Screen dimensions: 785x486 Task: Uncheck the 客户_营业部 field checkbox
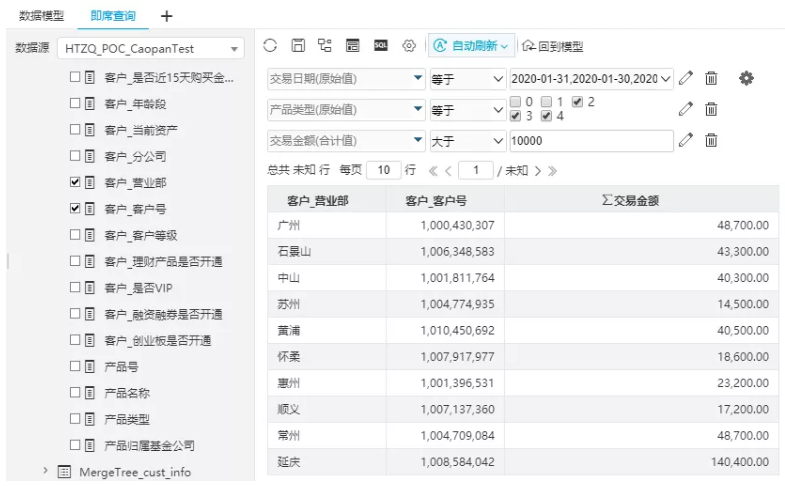click(75, 182)
